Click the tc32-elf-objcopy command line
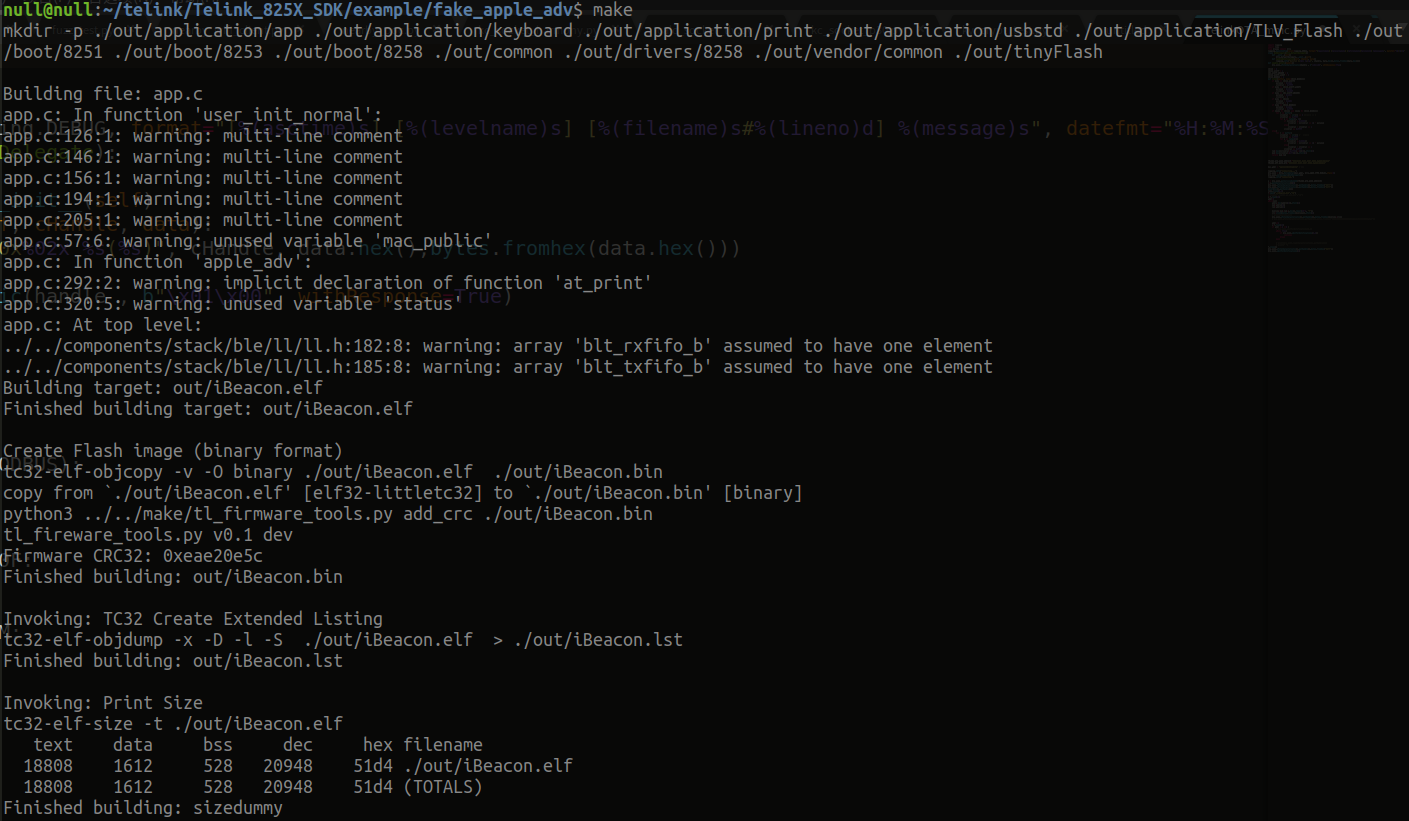Viewport: 1409px width, 821px height. [332, 472]
